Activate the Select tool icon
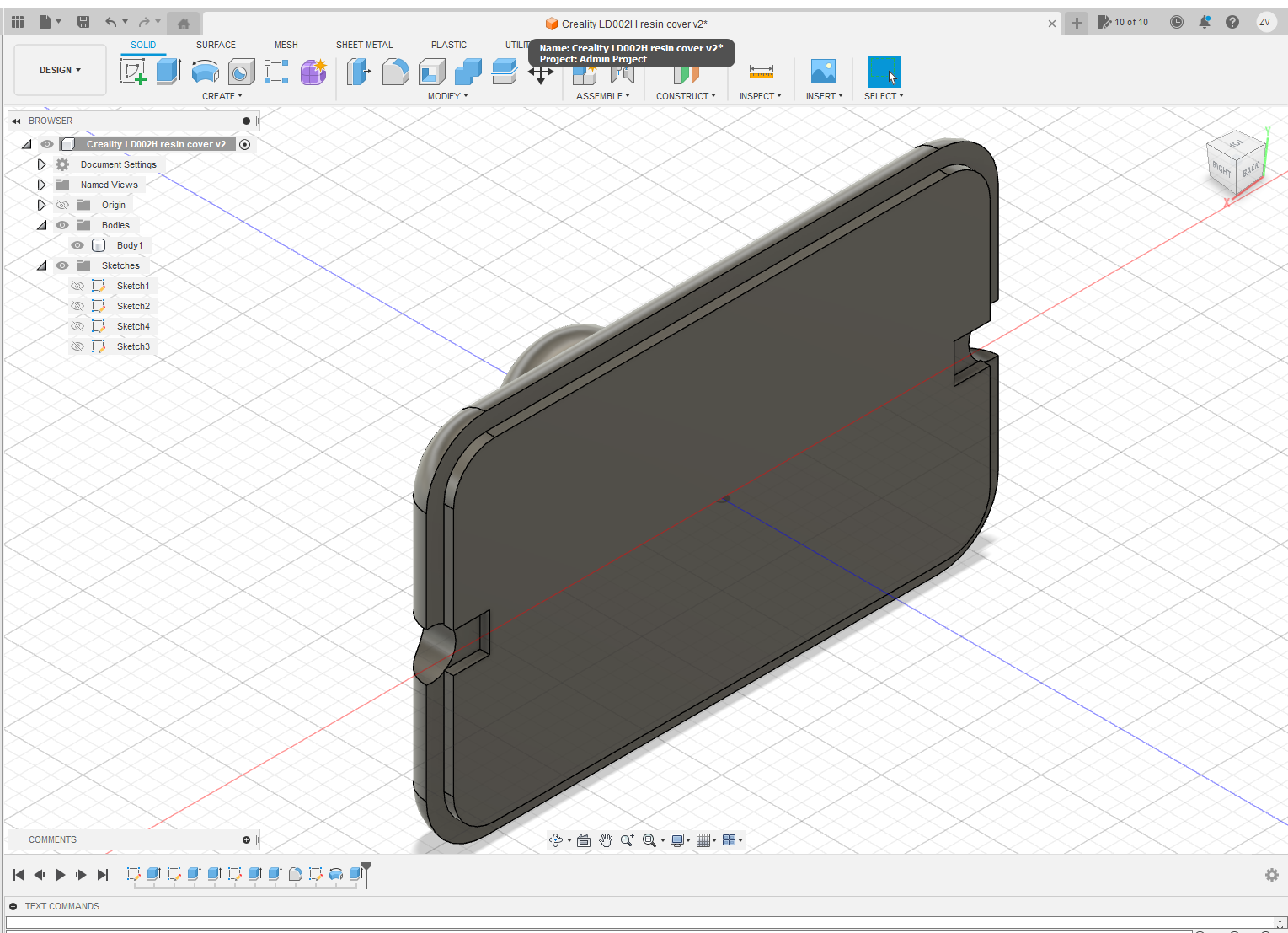Image resolution: width=1288 pixels, height=933 pixels. 884,72
